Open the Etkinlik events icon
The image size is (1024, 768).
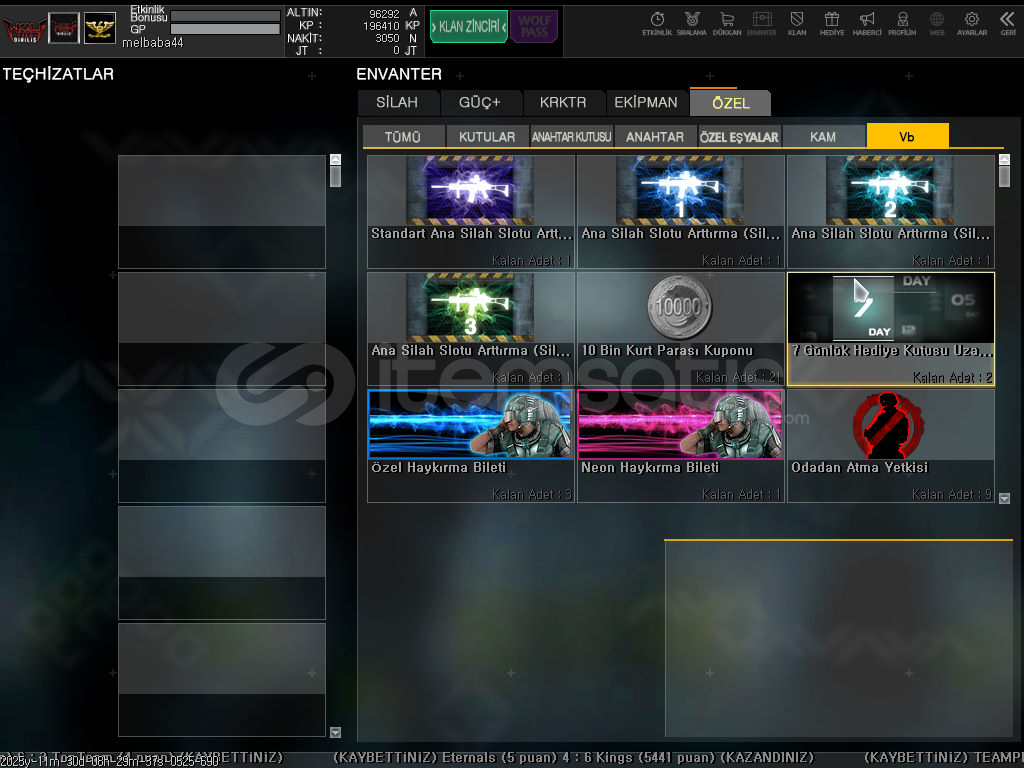(x=657, y=23)
